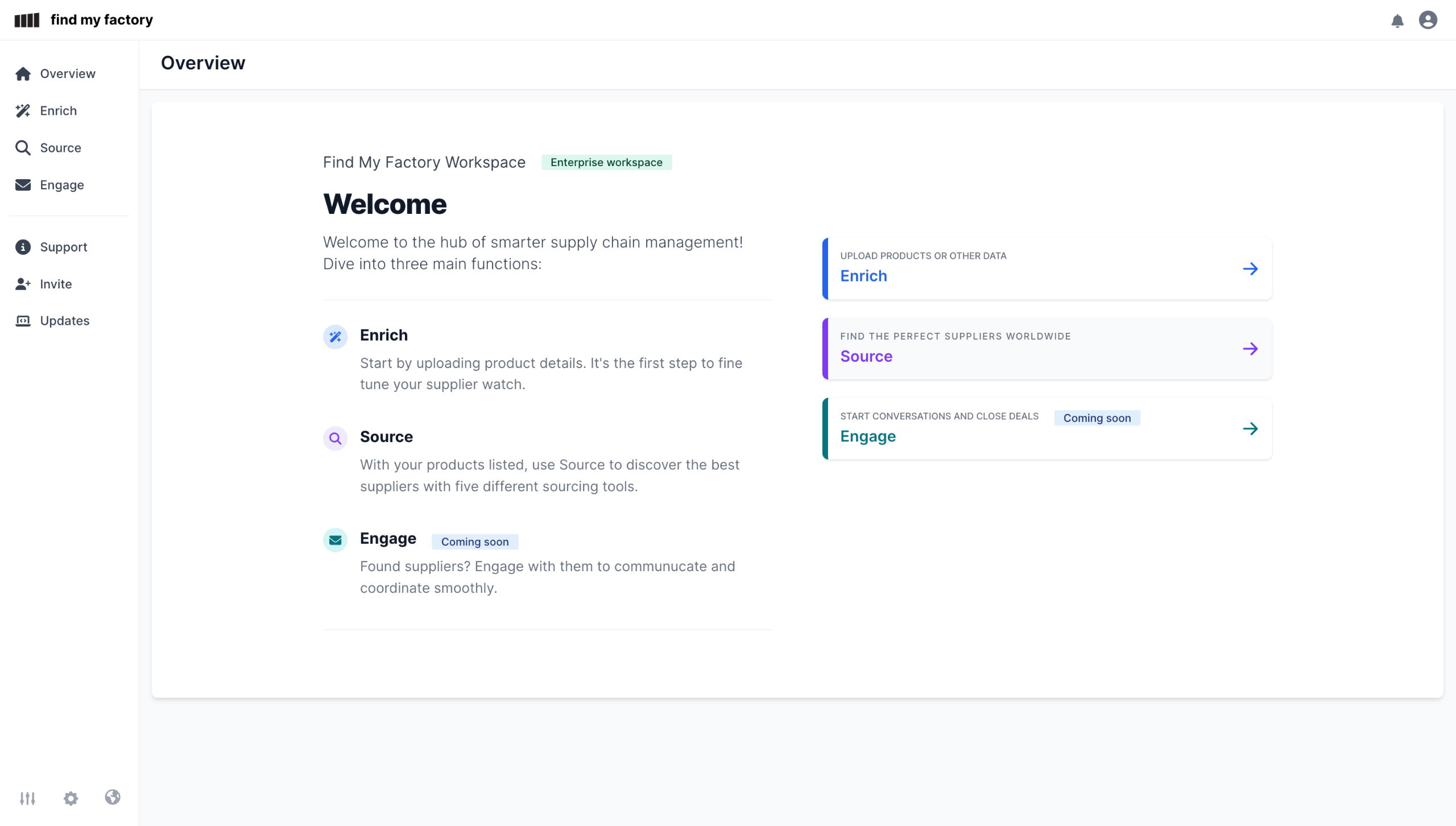Image resolution: width=1456 pixels, height=826 pixels.
Task: Click the purple Source magnifier circle icon
Action: (x=335, y=439)
